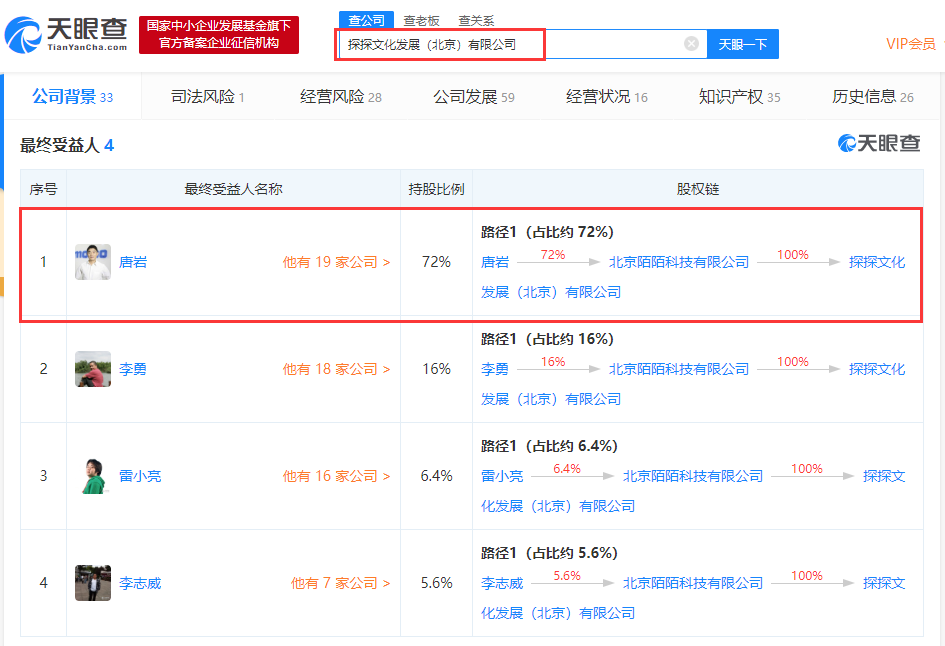Expand 李志威's 他有 7 家公司 link
The height and width of the screenshot is (646, 945).
pyautogui.click(x=340, y=583)
